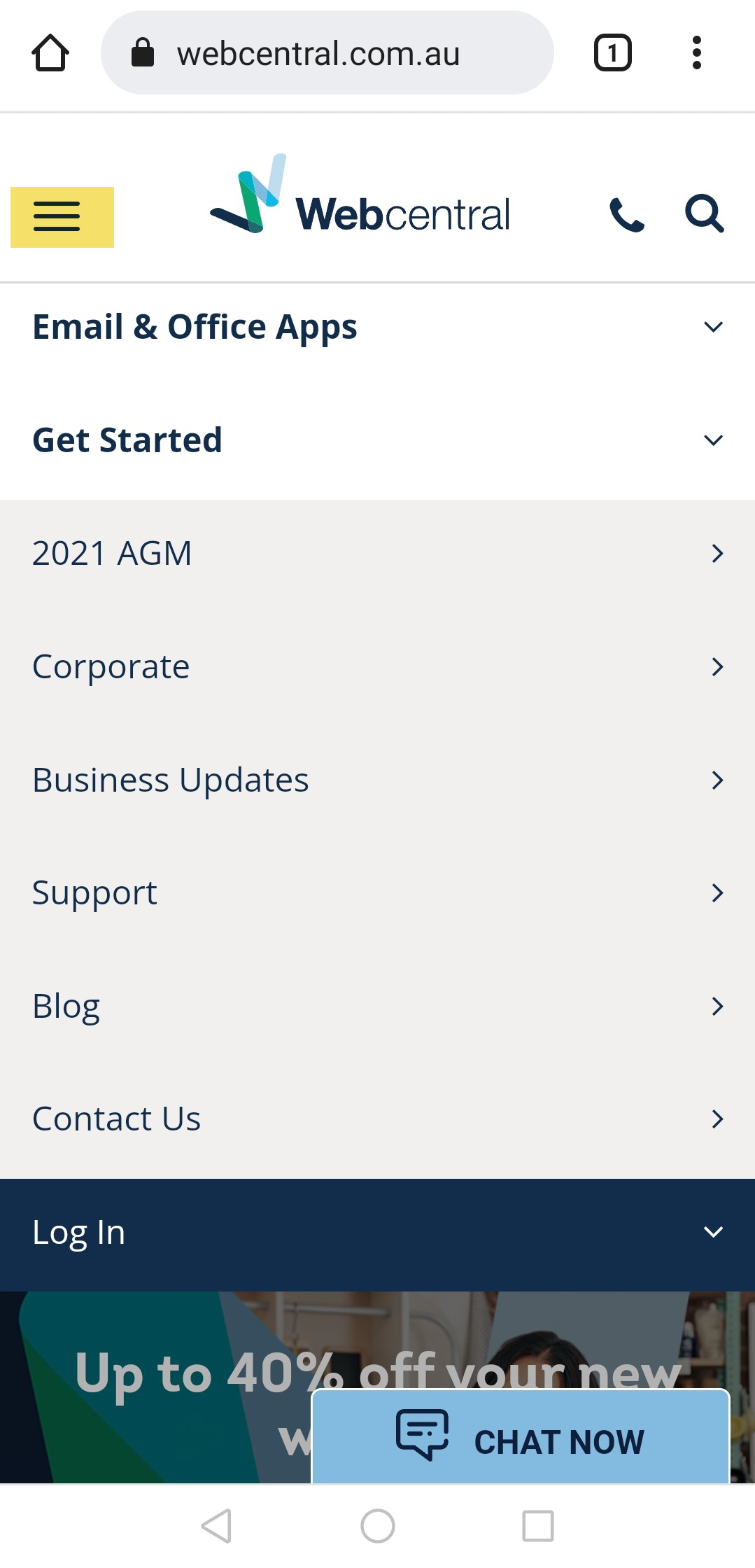The image size is (755, 1568).
Task: Tap the webcentral.com.au address bar
Action: click(327, 53)
